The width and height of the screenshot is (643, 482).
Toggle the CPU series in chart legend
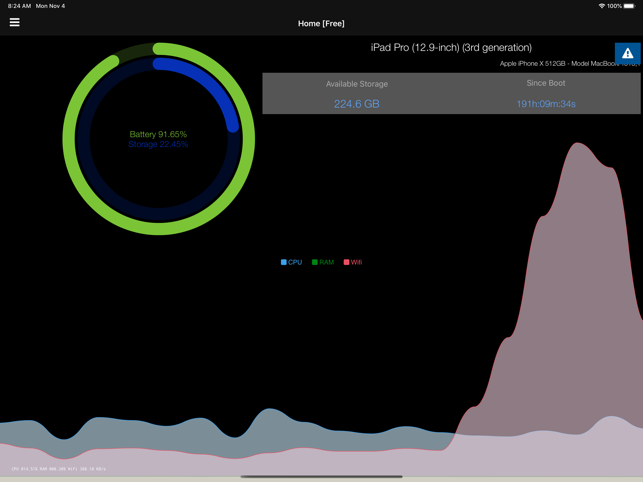291,262
